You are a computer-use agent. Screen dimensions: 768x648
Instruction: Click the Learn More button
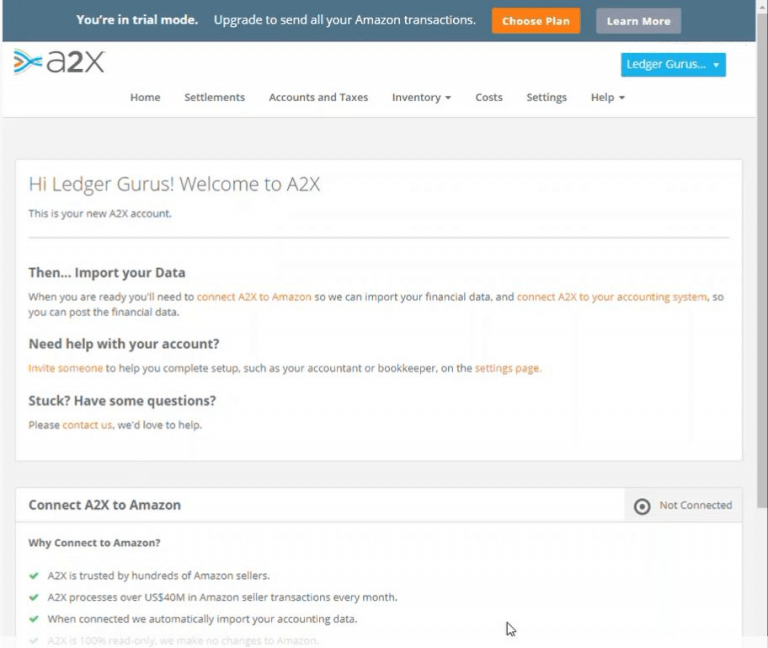pos(638,21)
